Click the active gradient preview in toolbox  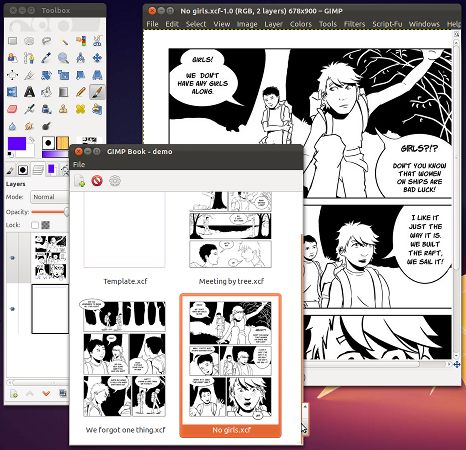[x=55, y=154]
